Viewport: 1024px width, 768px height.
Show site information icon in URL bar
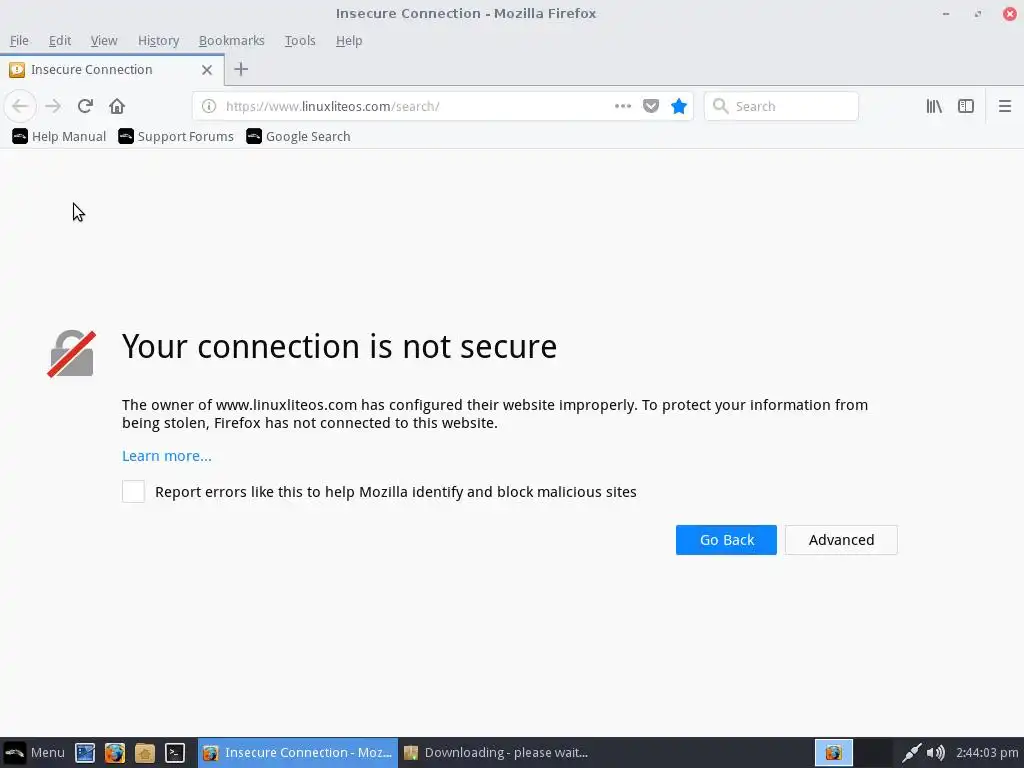[x=208, y=106]
